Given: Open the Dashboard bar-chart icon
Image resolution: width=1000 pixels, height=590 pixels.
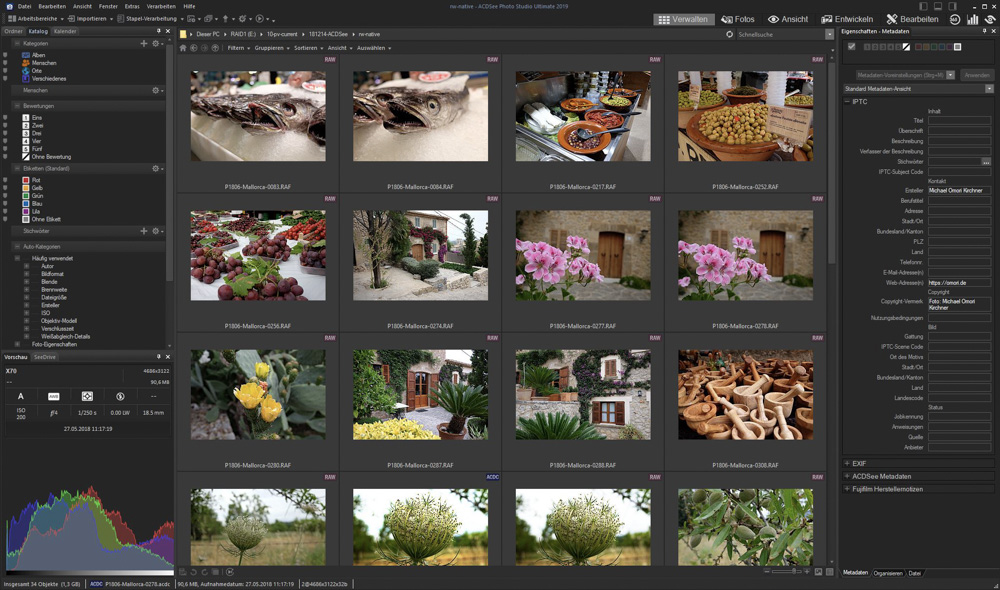Looking at the screenshot, I should click(973, 19).
